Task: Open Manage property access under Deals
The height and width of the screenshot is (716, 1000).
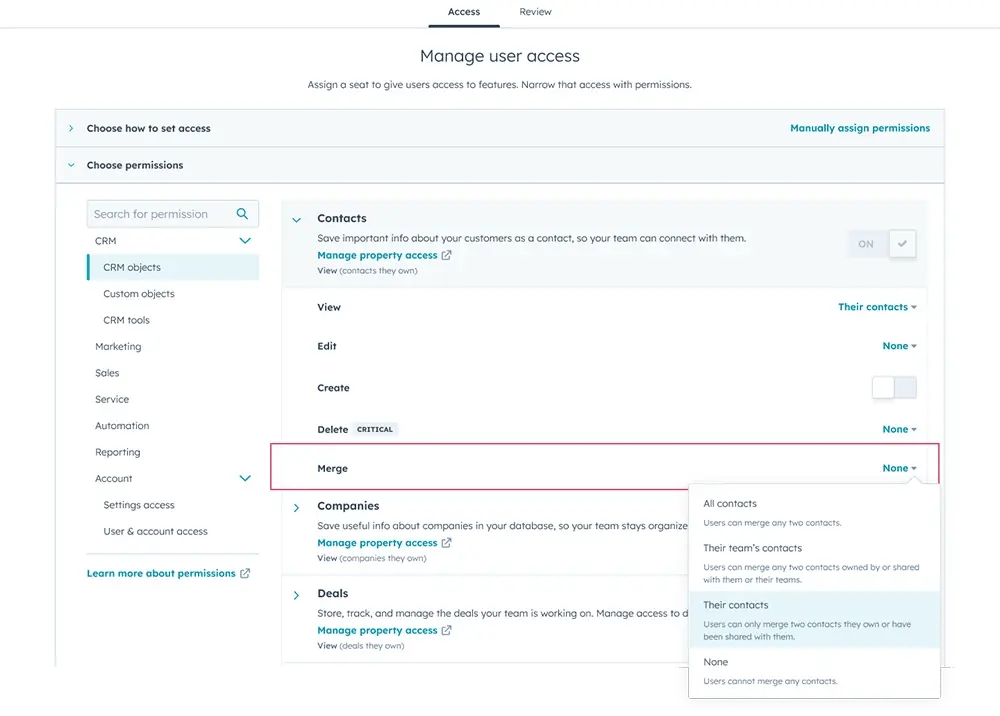Action: tap(378, 630)
